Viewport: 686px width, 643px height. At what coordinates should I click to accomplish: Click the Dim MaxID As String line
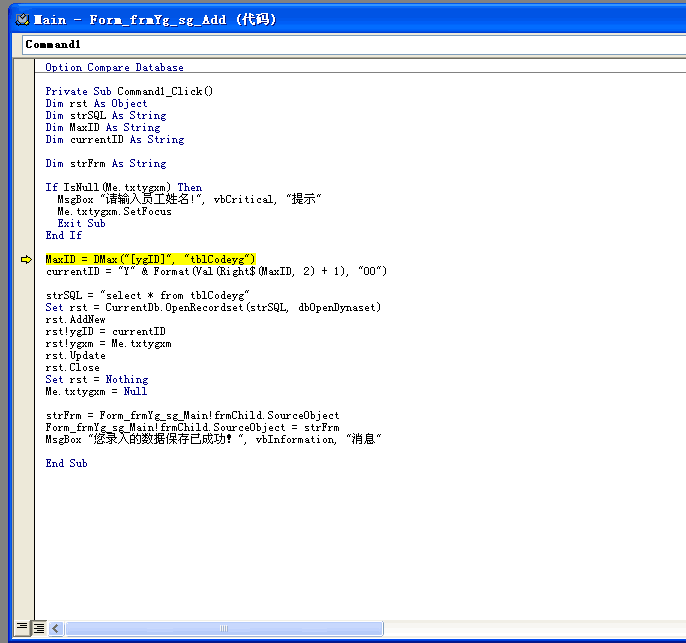pyautogui.click(x=103, y=128)
